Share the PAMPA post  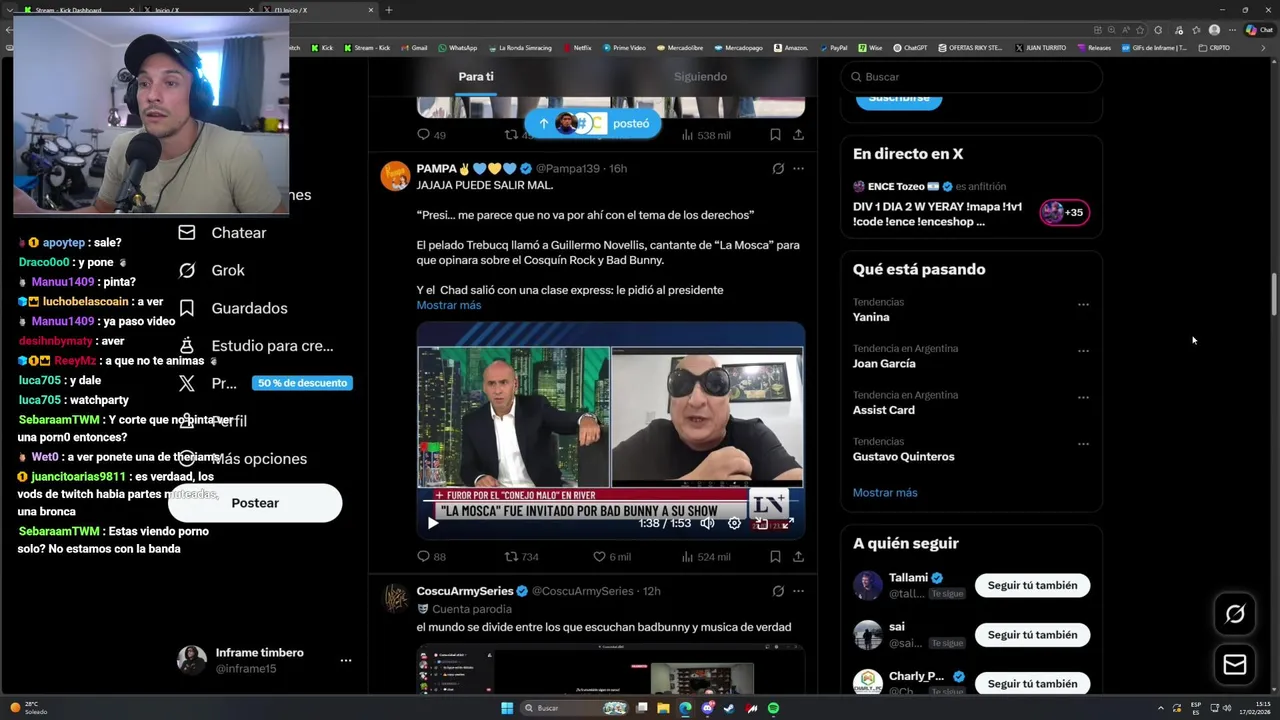point(798,557)
